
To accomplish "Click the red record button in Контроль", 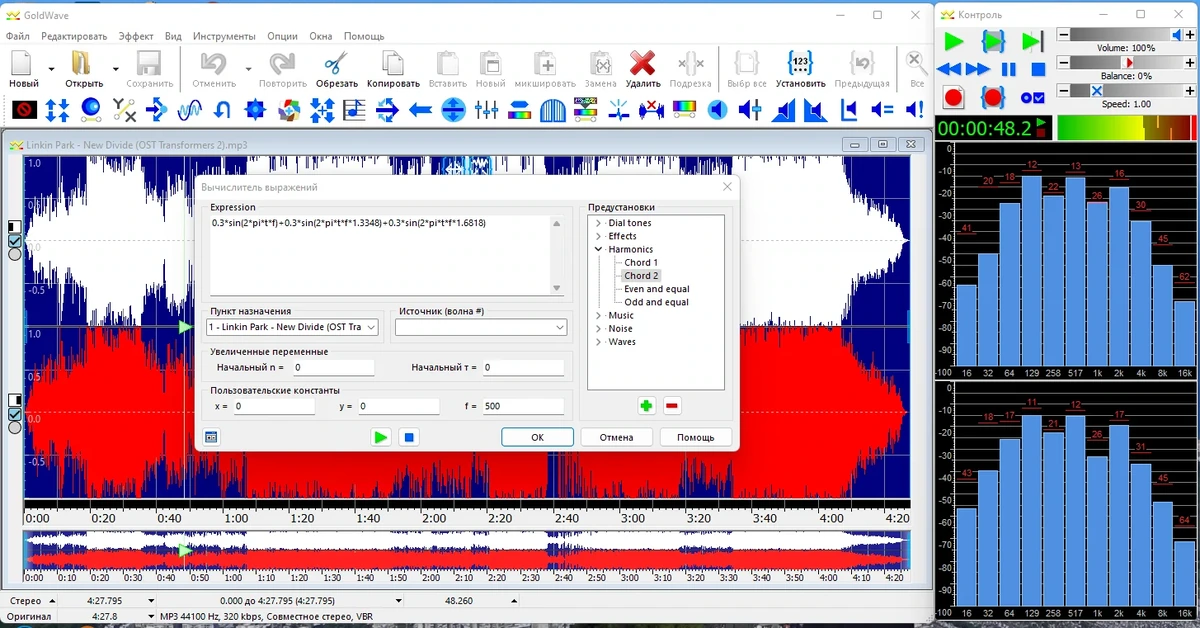I will [x=953, y=98].
